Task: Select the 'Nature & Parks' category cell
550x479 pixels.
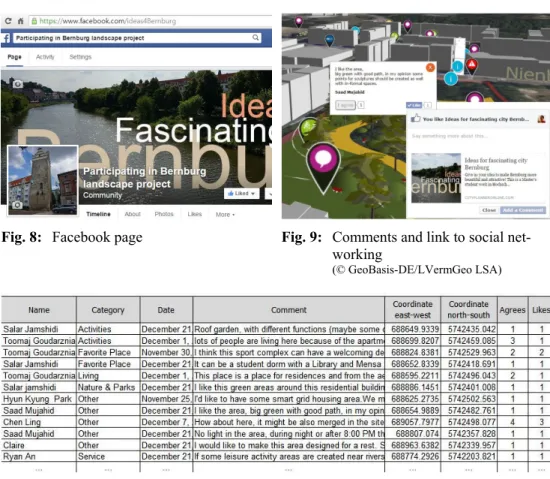Action: [108, 387]
